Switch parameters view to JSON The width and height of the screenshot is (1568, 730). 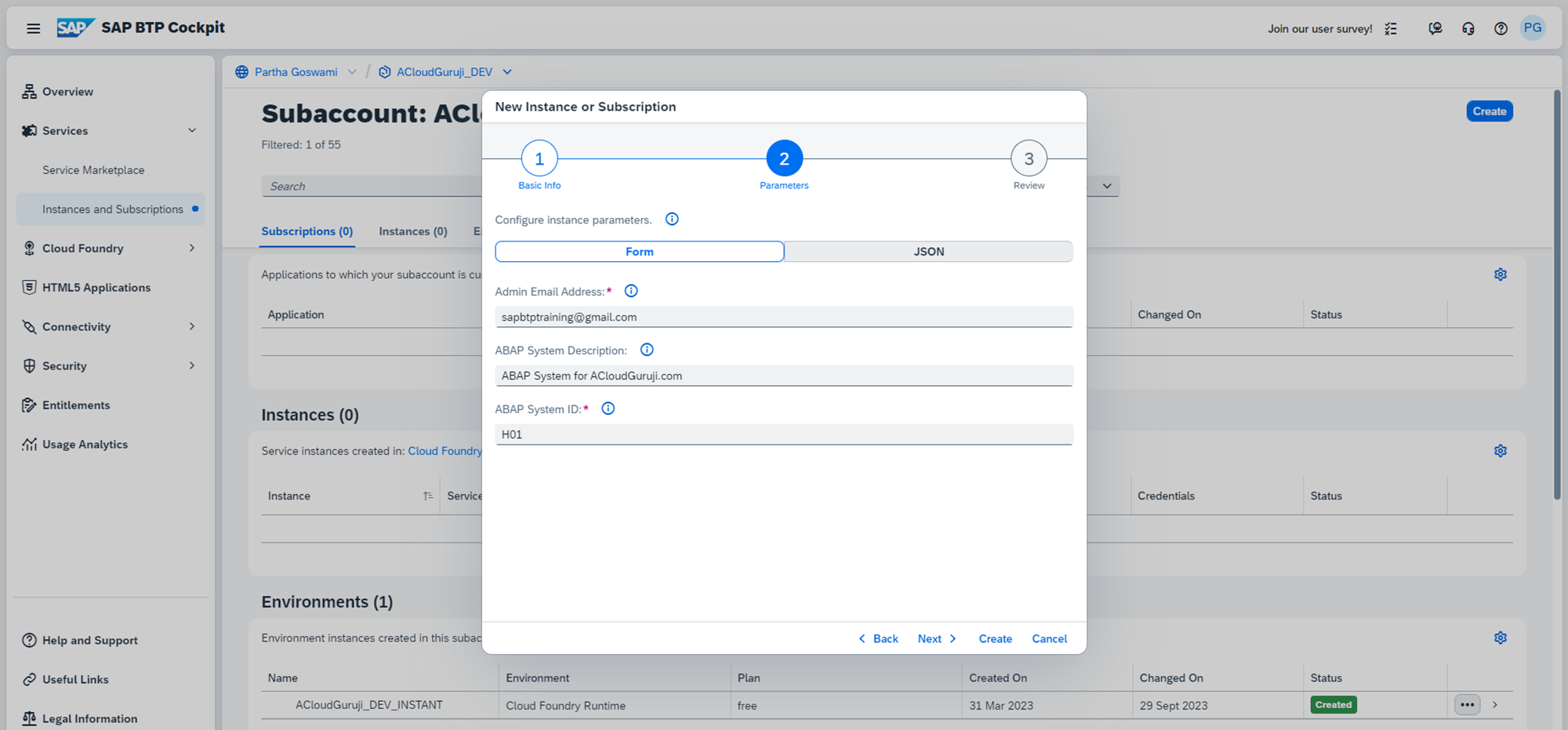tap(928, 252)
